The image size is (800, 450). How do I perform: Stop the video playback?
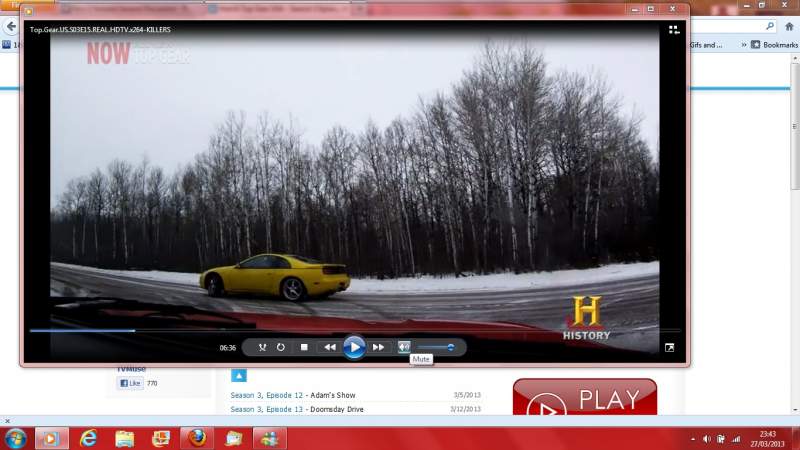pos(304,347)
